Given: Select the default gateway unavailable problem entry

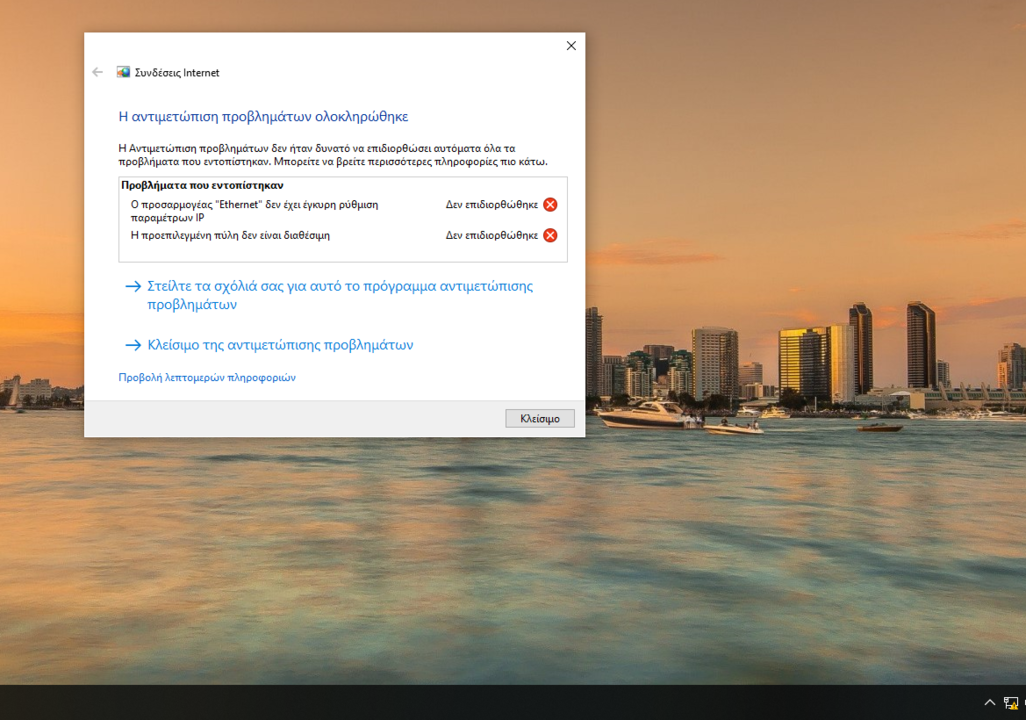Looking at the screenshot, I should pos(230,236).
